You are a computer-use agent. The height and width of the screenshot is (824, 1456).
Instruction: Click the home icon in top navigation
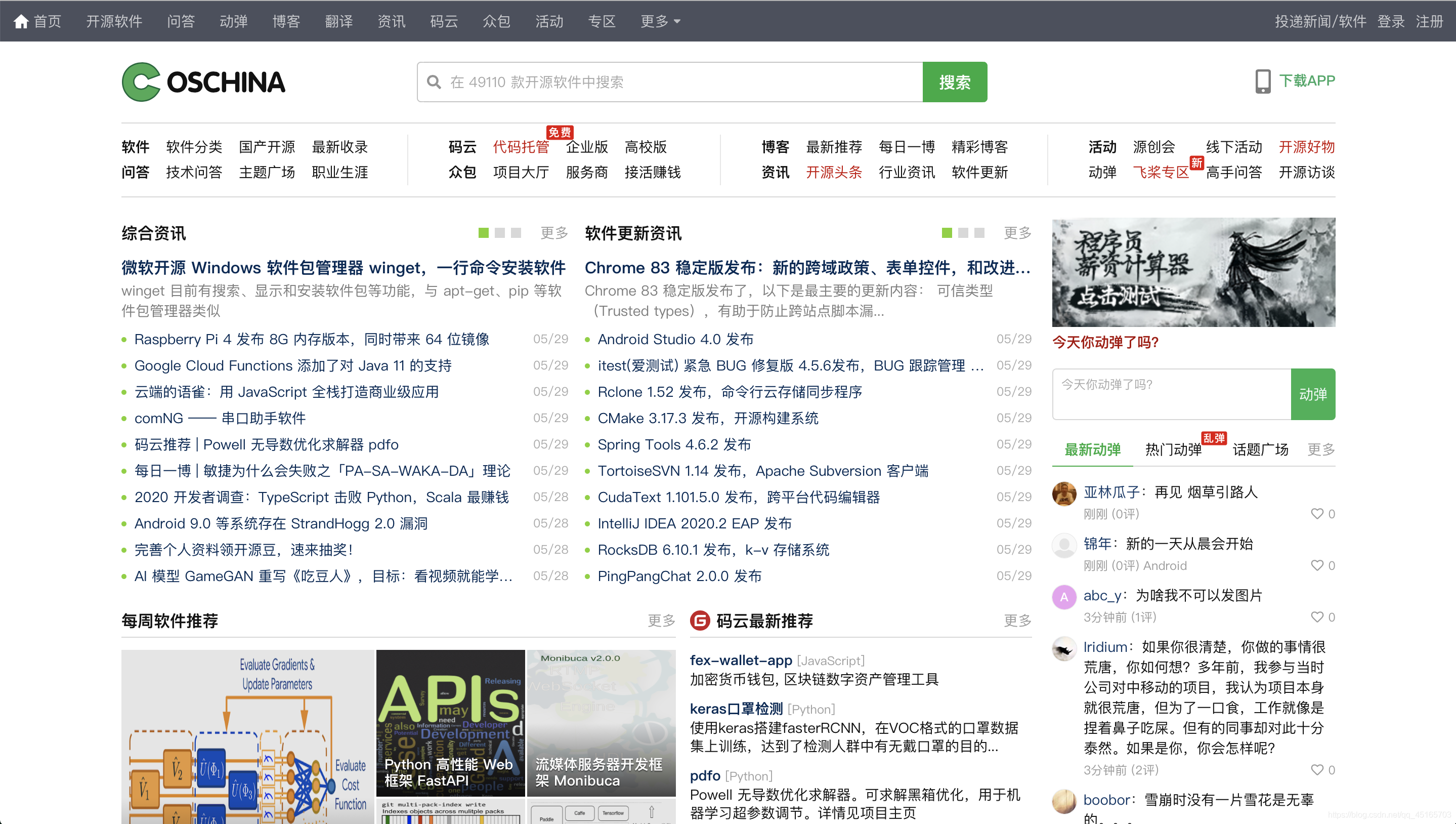click(21, 21)
